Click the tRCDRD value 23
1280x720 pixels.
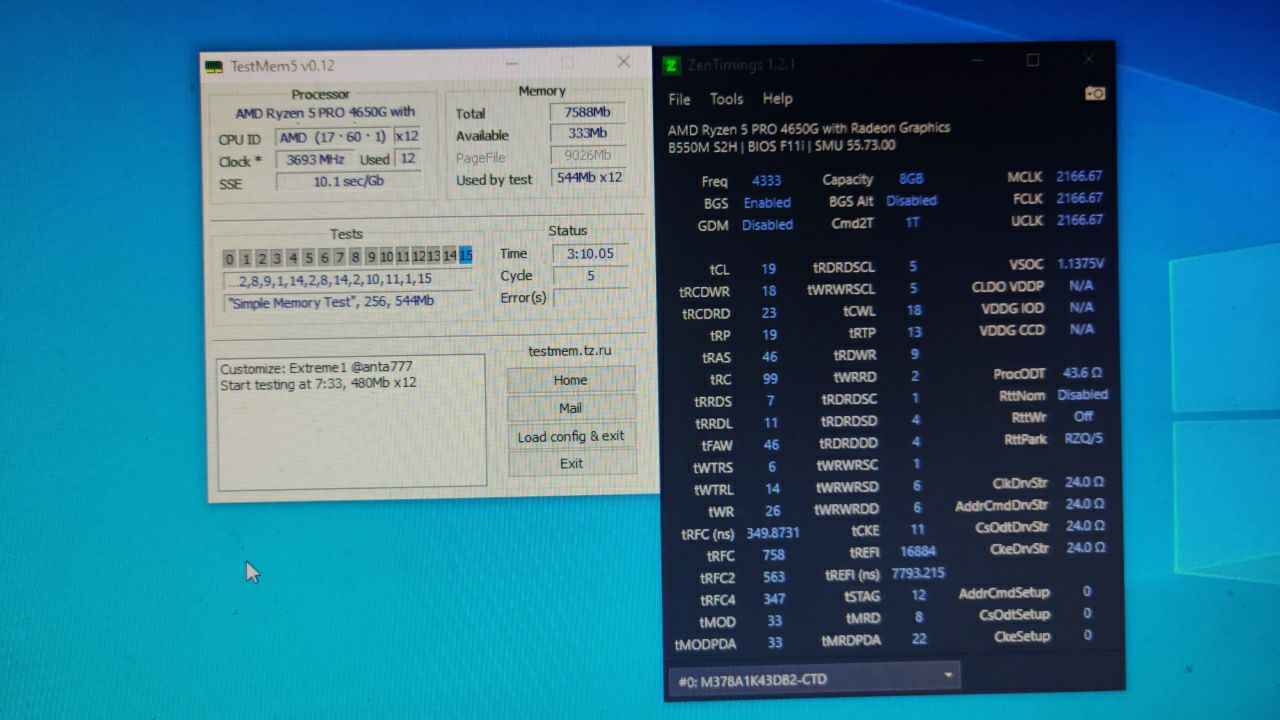[768, 313]
